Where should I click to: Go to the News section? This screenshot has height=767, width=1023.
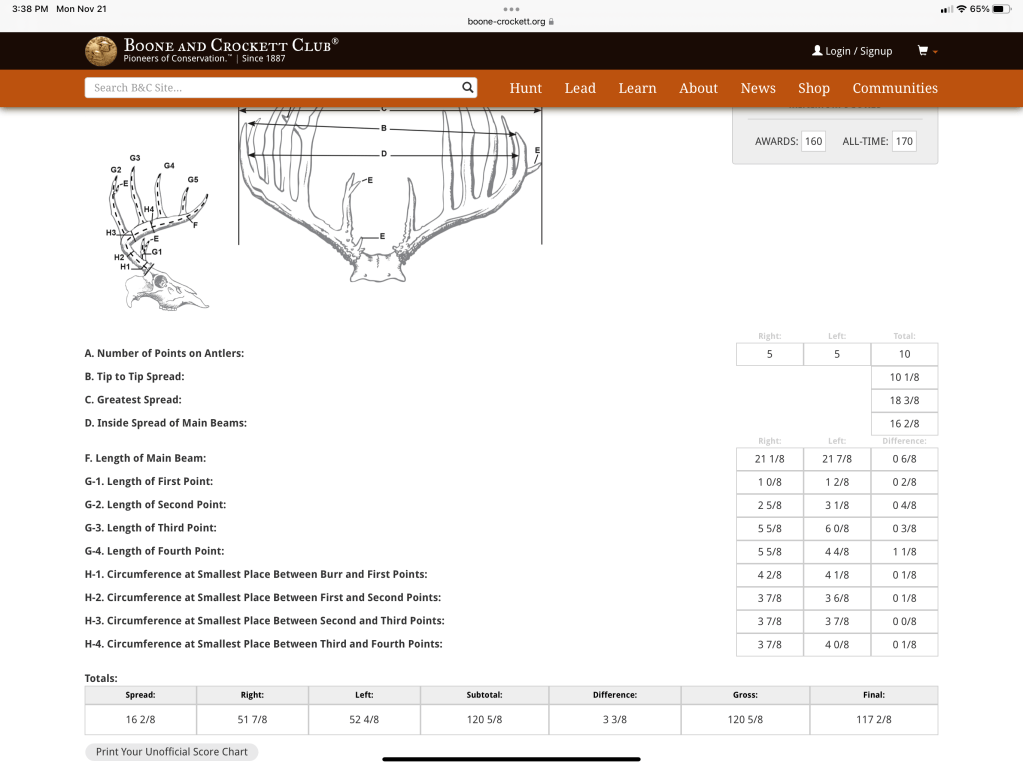(x=758, y=88)
